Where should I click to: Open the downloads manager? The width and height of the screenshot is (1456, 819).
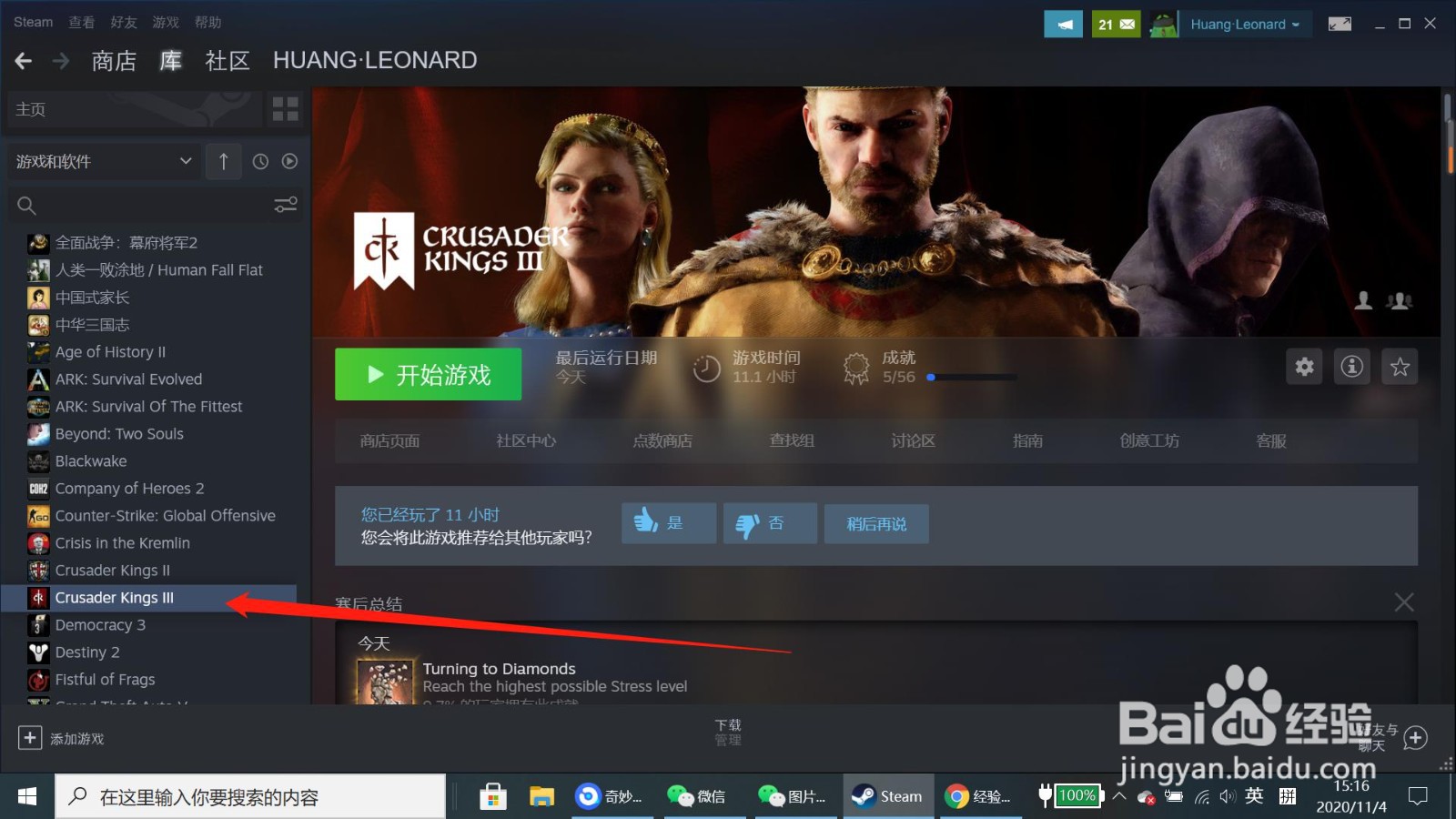point(728,732)
